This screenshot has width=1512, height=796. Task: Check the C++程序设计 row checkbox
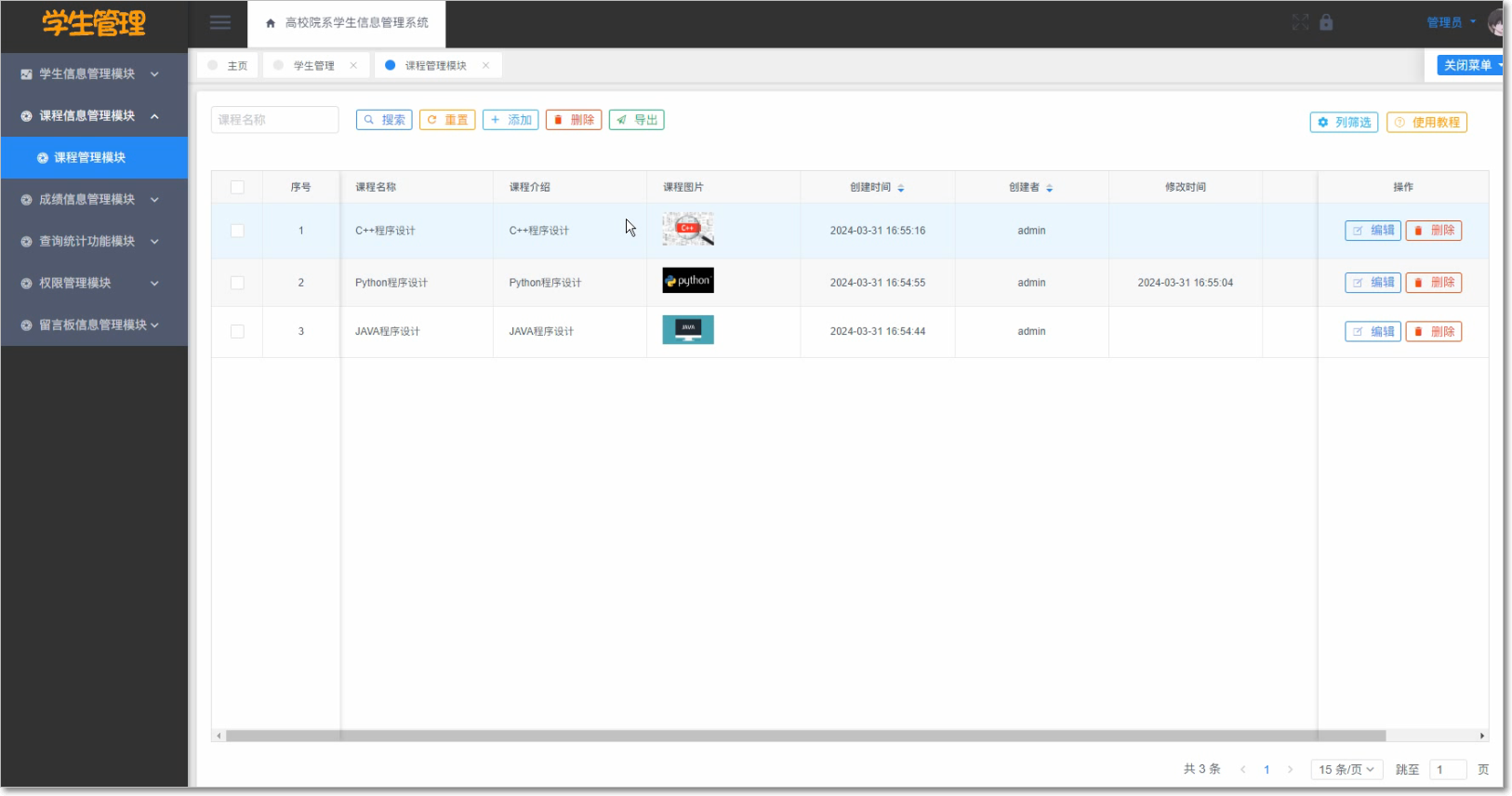point(237,231)
